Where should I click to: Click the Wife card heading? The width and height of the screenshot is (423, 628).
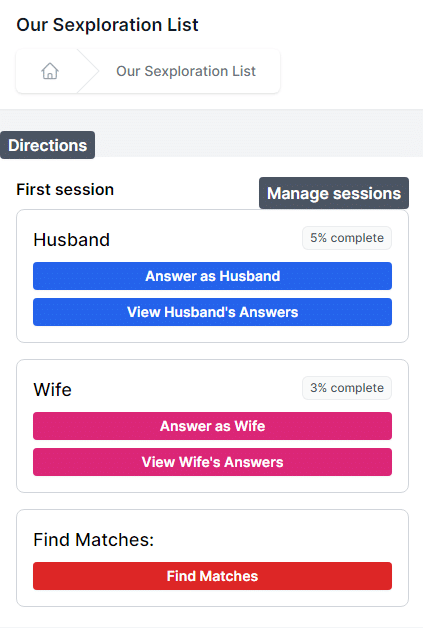coord(52,390)
